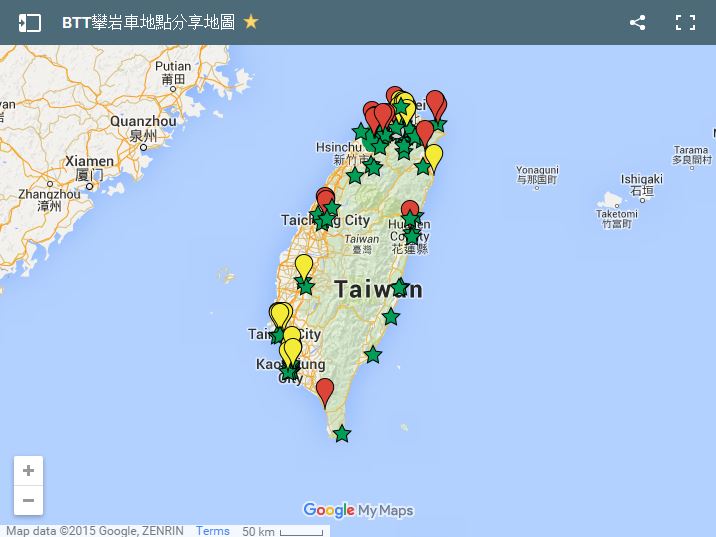Viewport: 716px width, 537px height.
Task: Click green star south of Hsinchu label
Action: click(355, 176)
